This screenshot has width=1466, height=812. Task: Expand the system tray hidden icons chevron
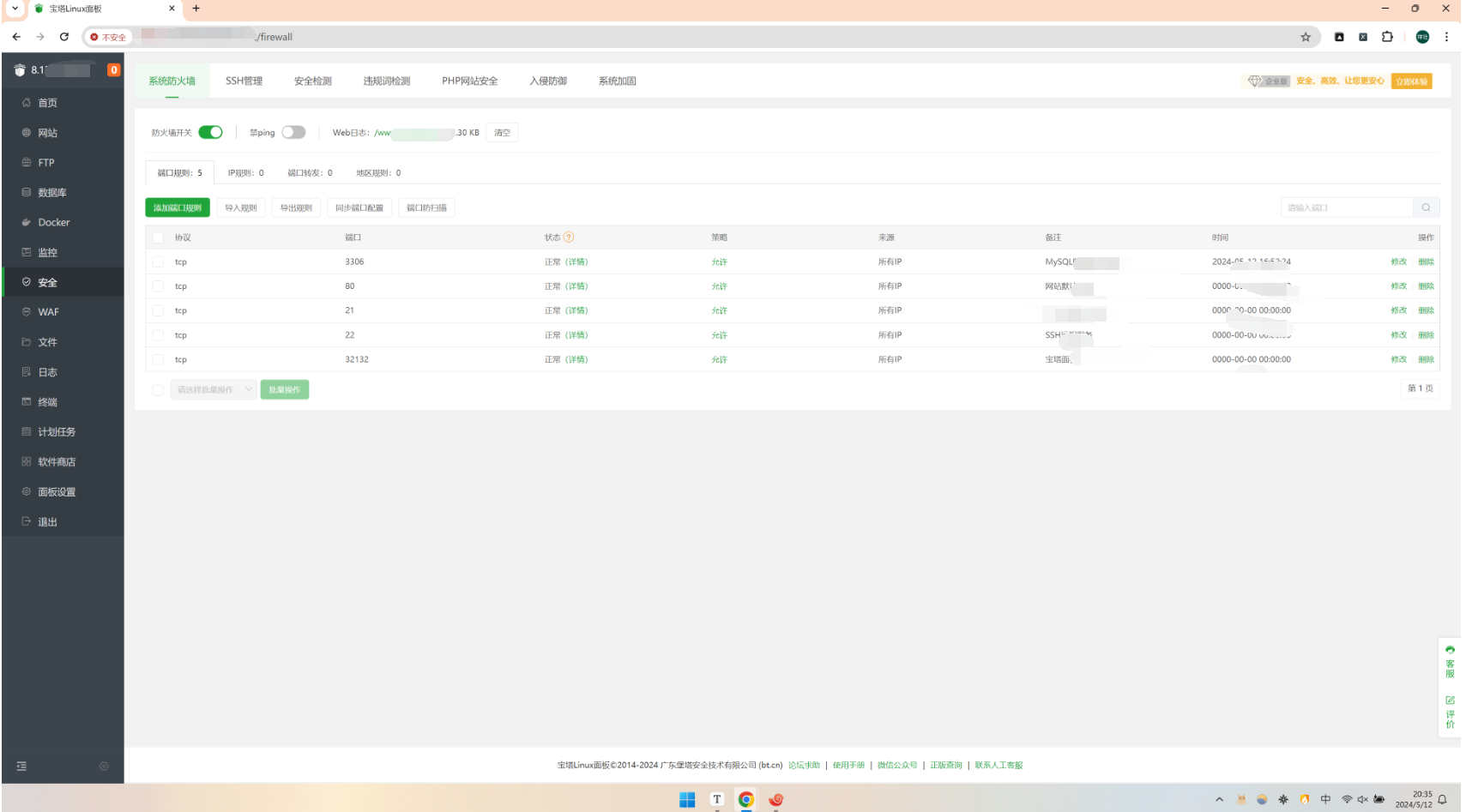[1219, 799]
